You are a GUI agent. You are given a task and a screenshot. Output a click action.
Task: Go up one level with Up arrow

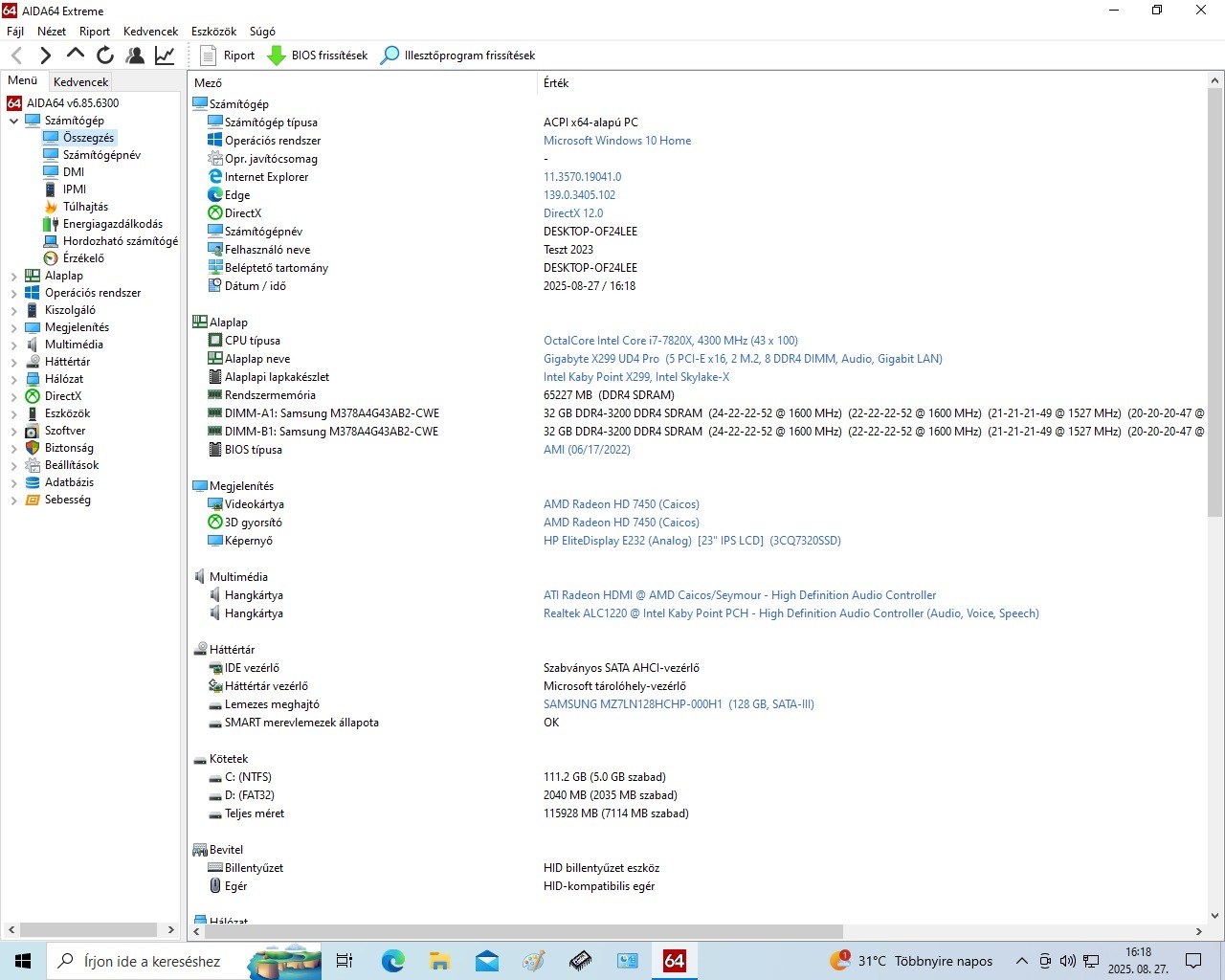76,55
